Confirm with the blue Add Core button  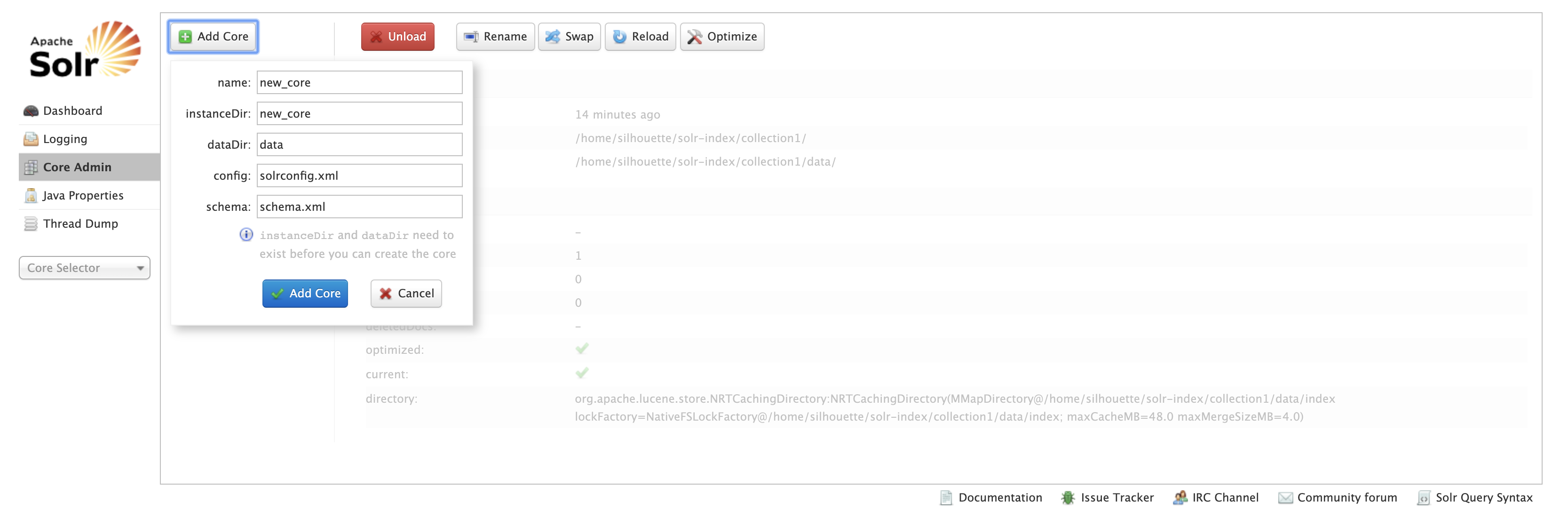[305, 294]
